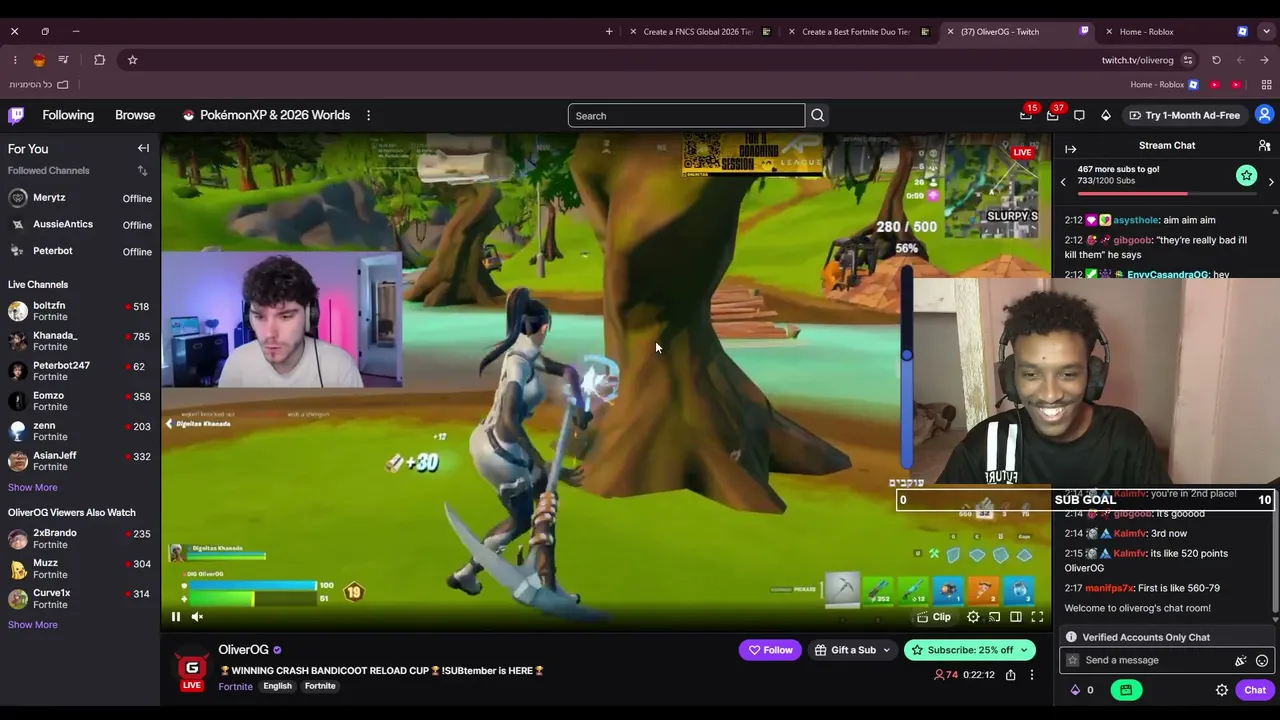Expand the Gift a Sub dropdown

[x=853, y=650]
